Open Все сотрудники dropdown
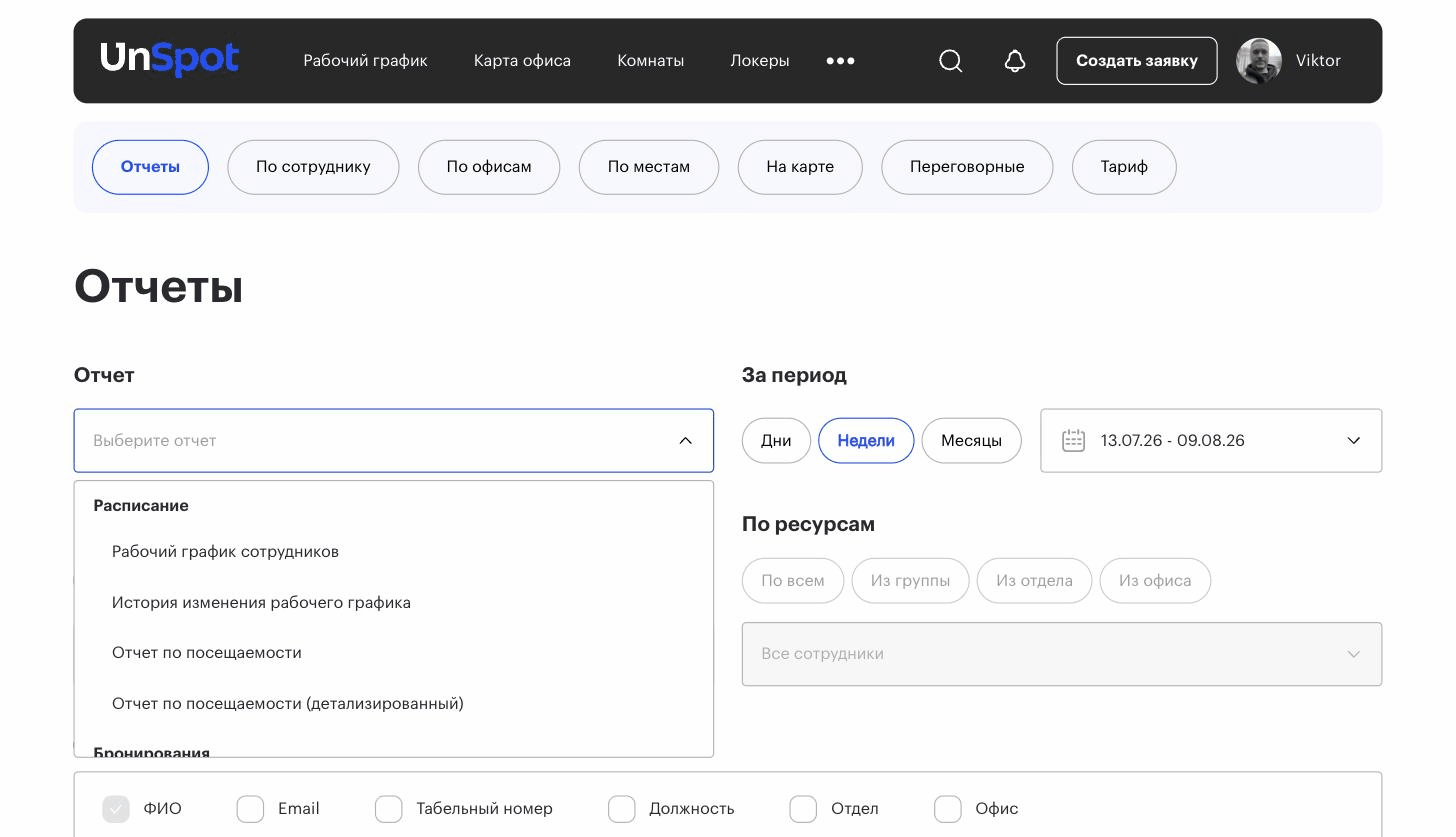The image size is (1456, 837). (x=1062, y=654)
